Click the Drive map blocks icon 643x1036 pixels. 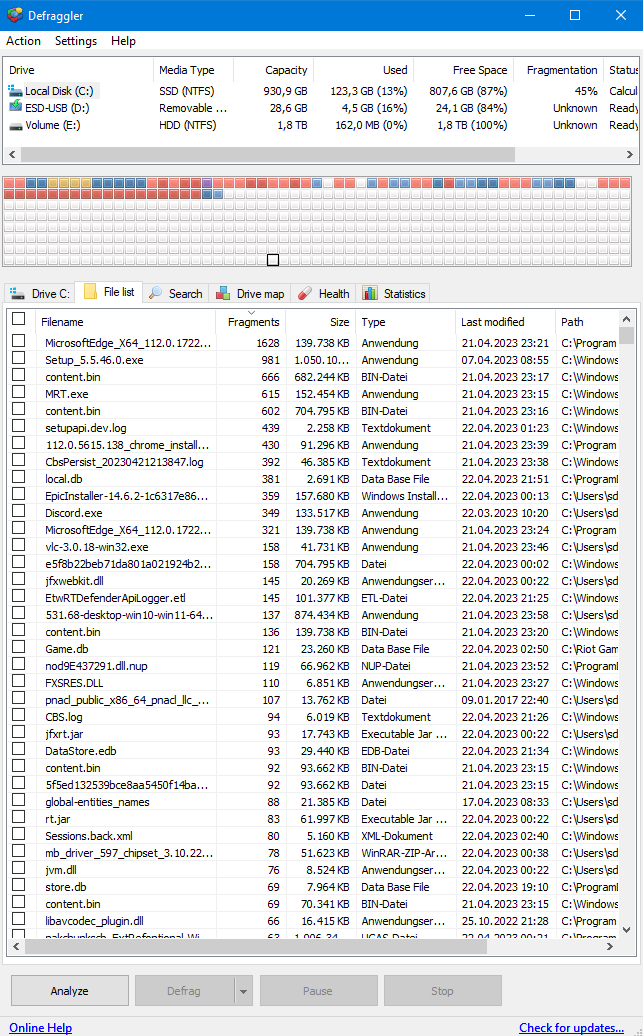click(x=224, y=293)
